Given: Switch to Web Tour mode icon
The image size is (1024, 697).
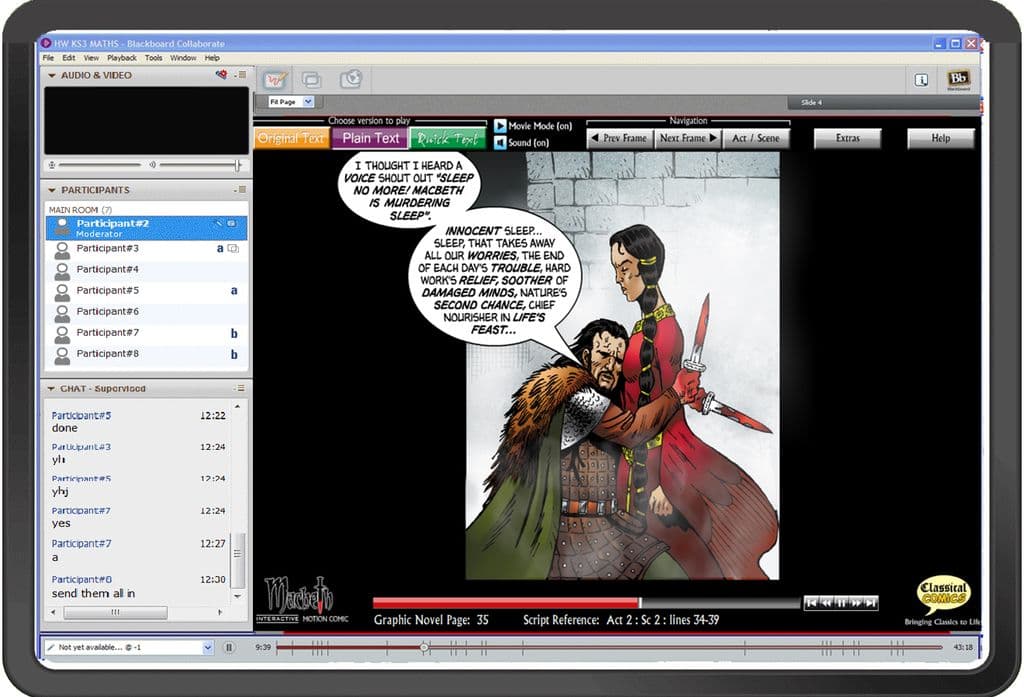Looking at the screenshot, I should 351,79.
